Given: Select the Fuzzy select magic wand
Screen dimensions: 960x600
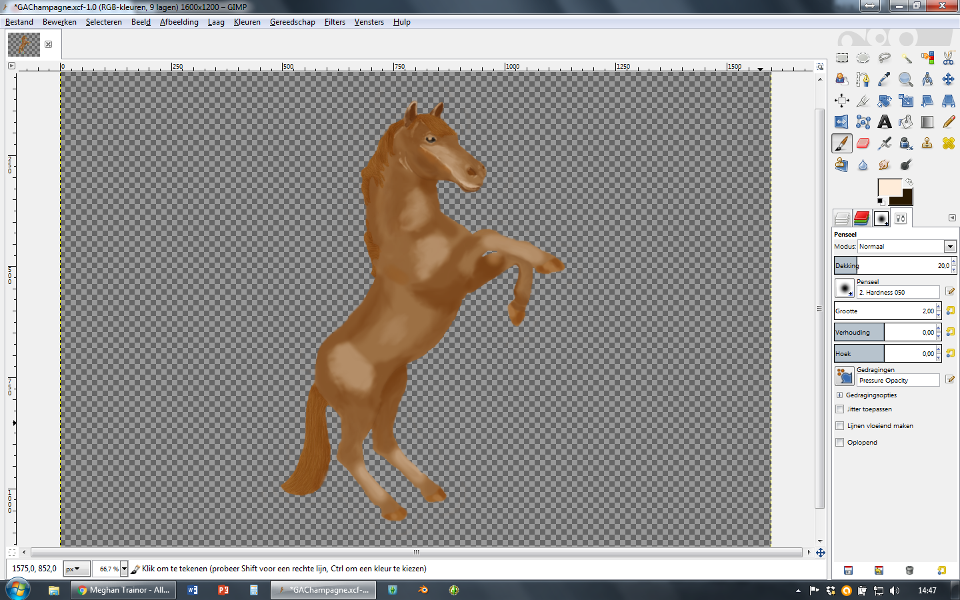Looking at the screenshot, I should (906, 58).
